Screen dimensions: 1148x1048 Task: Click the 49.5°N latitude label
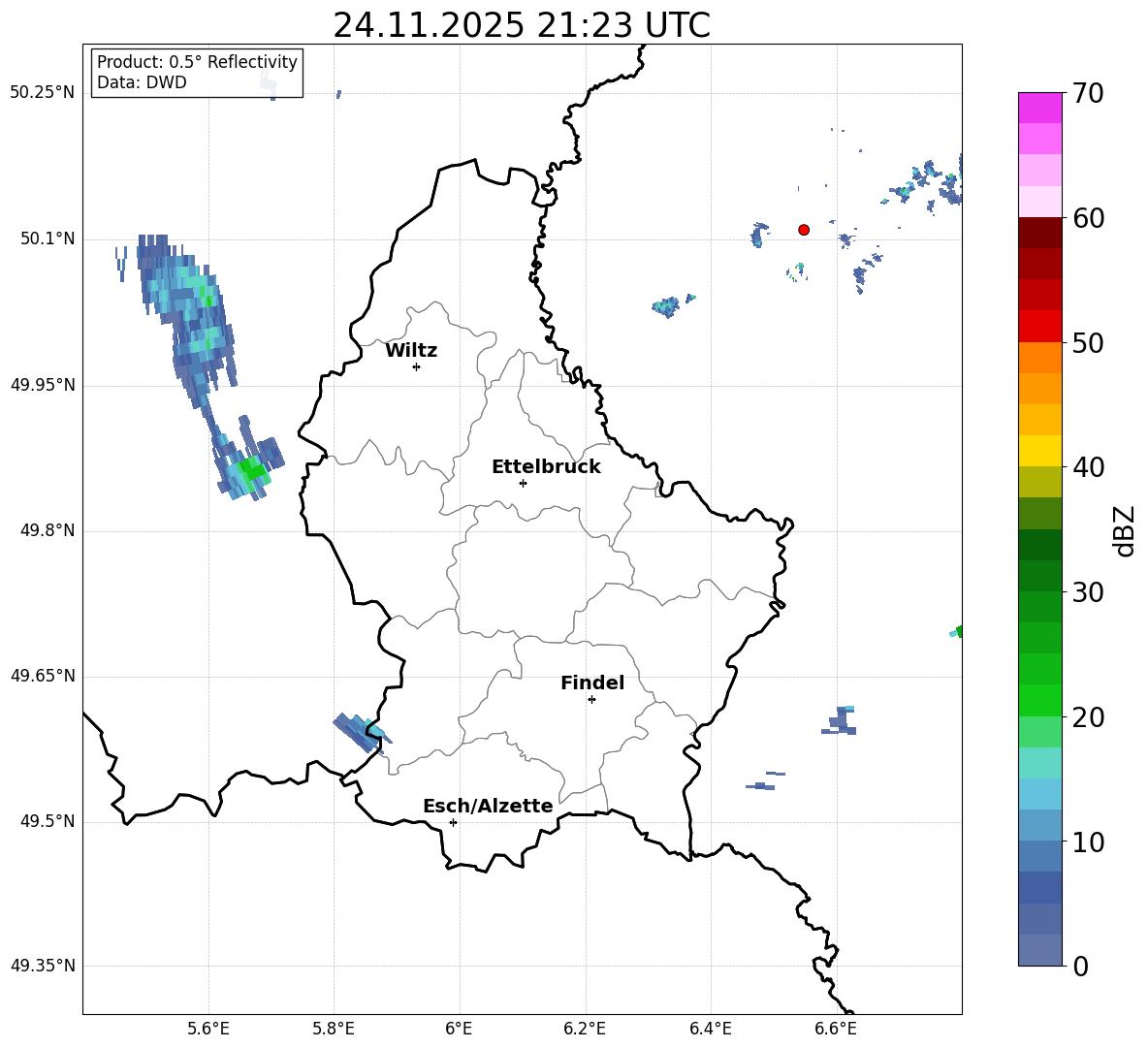48,821
